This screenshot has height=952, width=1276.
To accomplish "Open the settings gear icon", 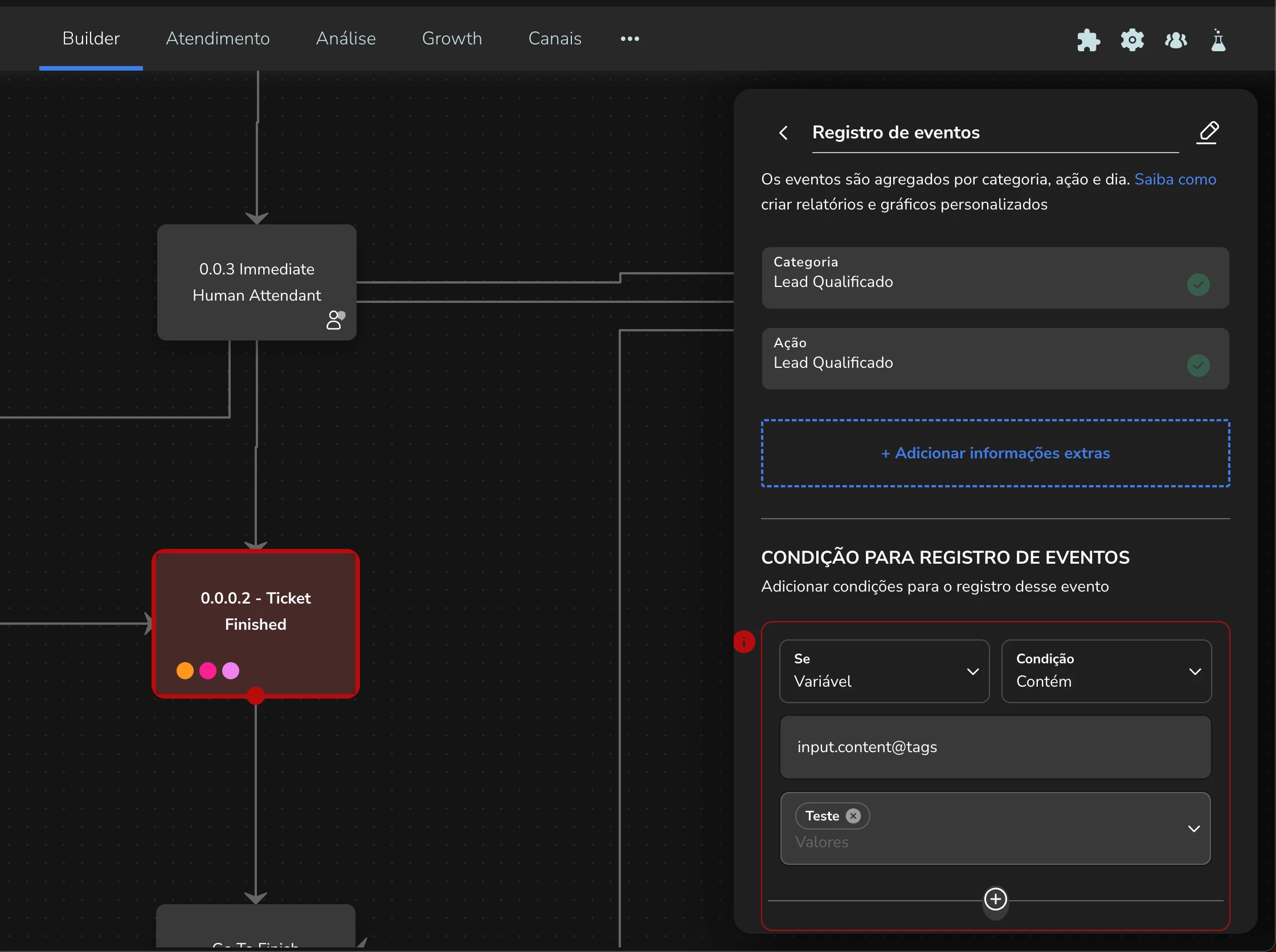I will coord(1132,40).
